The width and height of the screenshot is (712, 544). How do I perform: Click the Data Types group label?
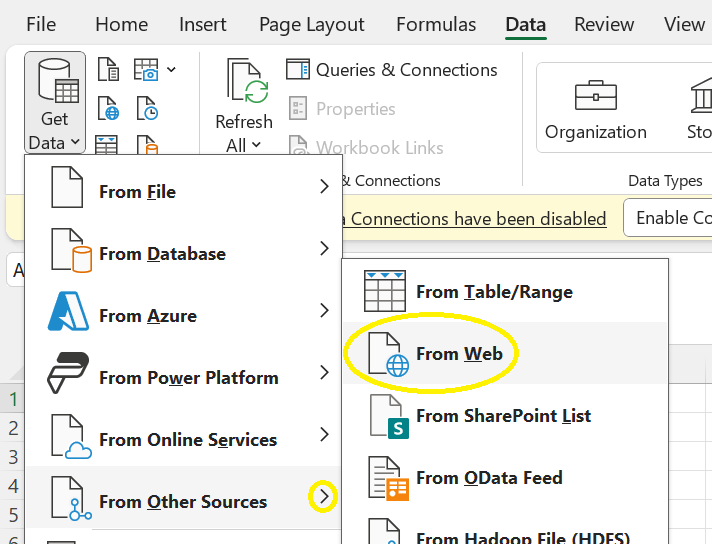(x=665, y=181)
